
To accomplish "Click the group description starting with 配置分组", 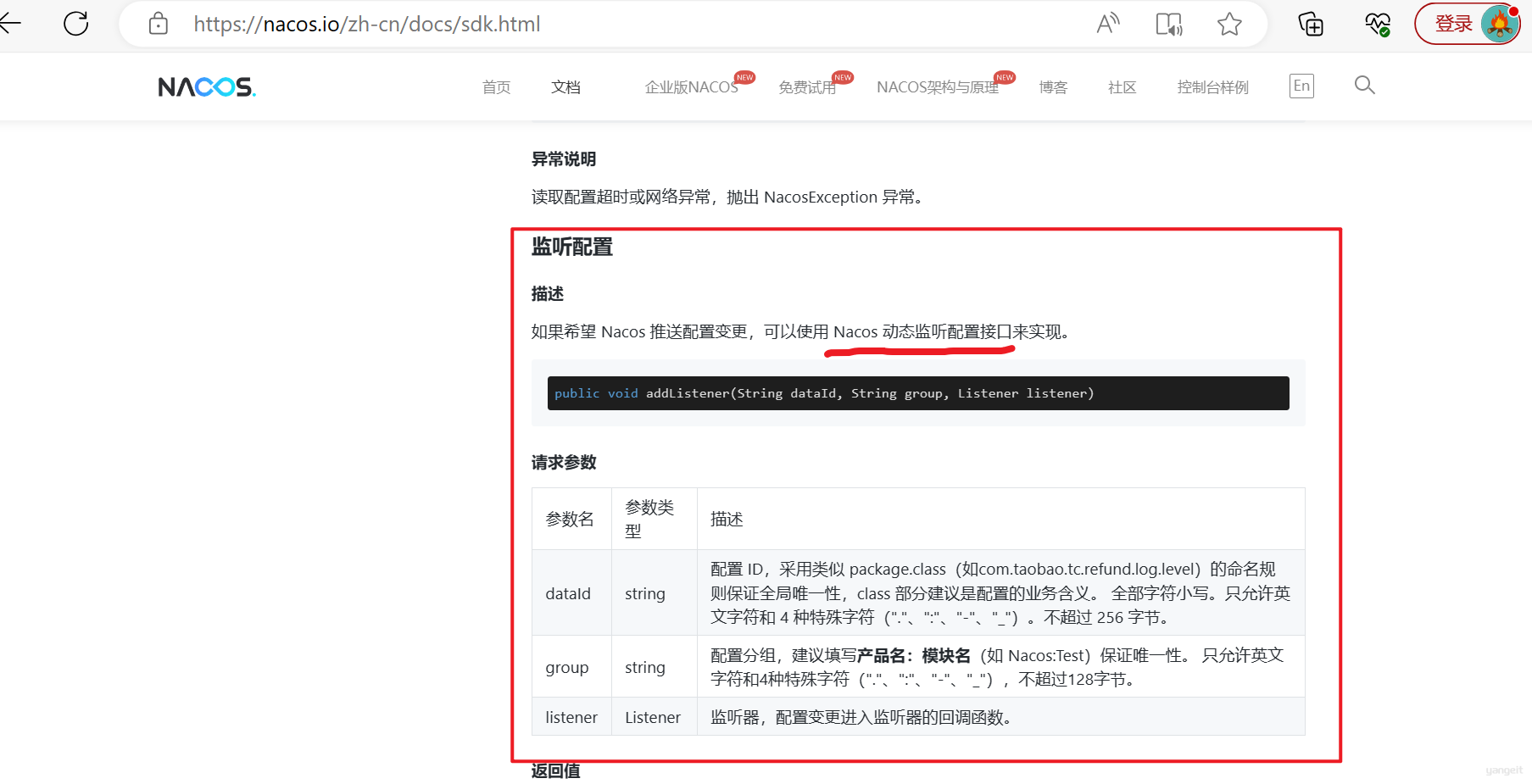I will [x=1000, y=667].
